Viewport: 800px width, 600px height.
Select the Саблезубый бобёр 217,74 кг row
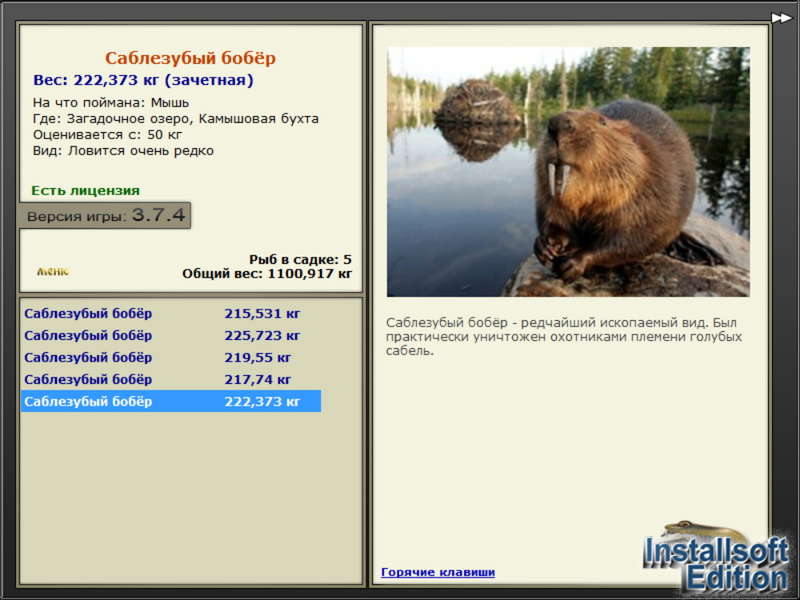tap(171, 379)
